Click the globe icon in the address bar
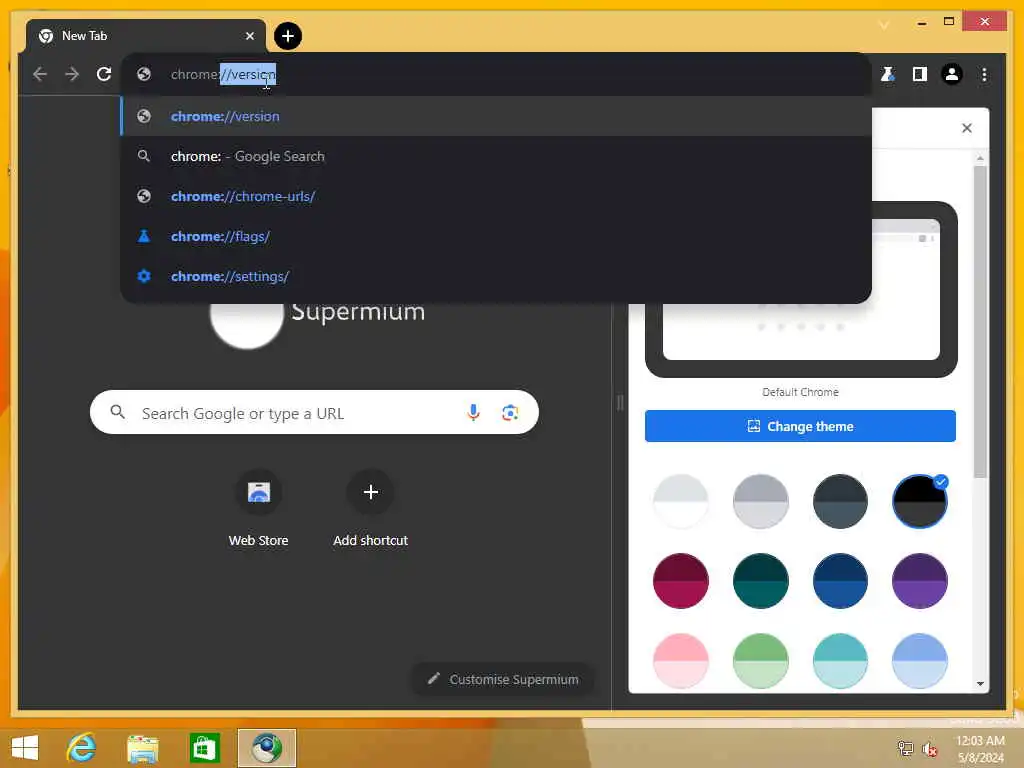The width and height of the screenshot is (1024, 768). 144,74
